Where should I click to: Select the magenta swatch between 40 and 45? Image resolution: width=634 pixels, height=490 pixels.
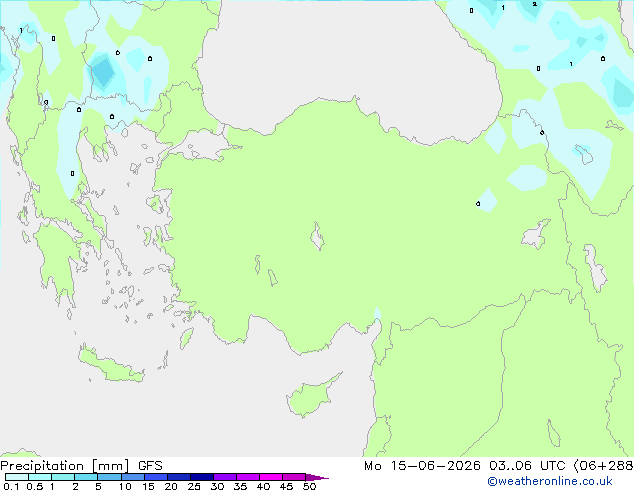tap(271, 477)
